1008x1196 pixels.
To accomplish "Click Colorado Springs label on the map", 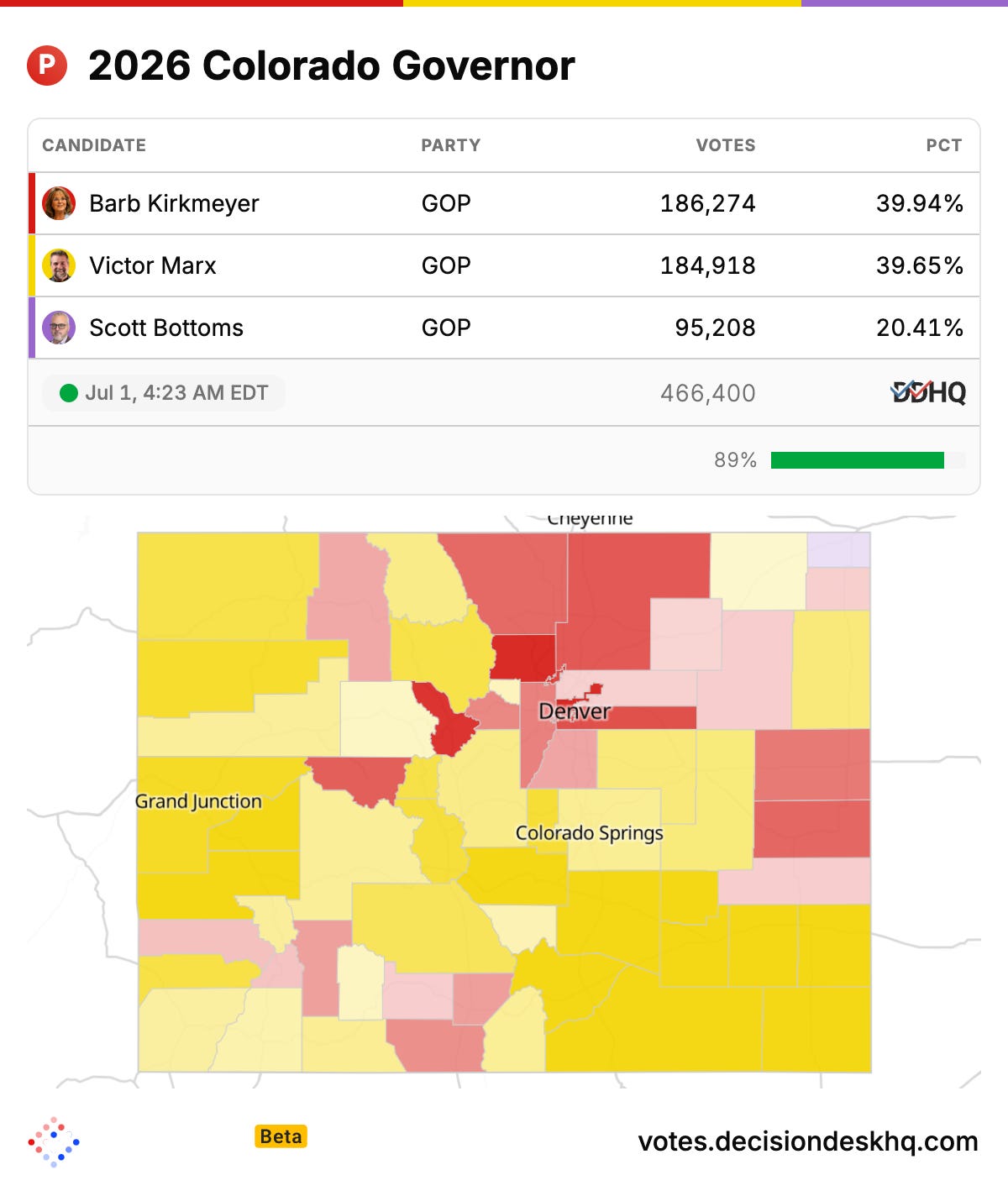I will pos(589,833).
